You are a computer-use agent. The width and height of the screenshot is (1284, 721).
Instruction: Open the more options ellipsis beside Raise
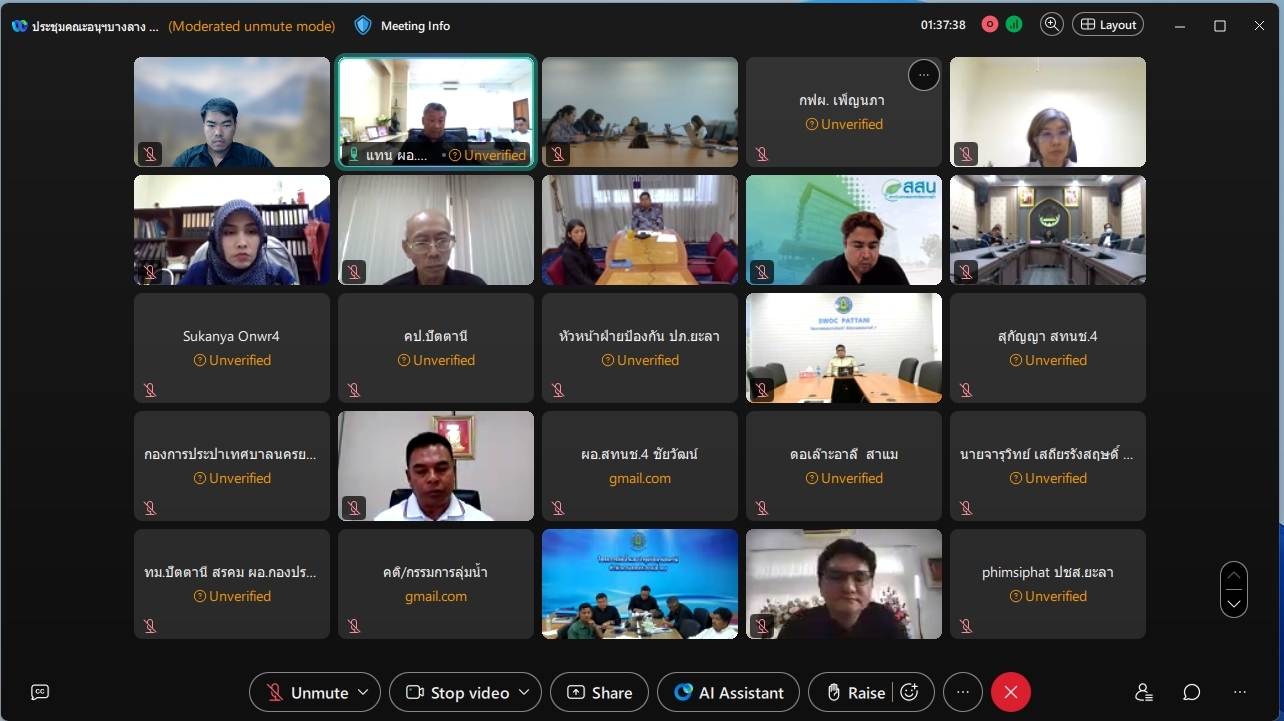tap(963, 692)
